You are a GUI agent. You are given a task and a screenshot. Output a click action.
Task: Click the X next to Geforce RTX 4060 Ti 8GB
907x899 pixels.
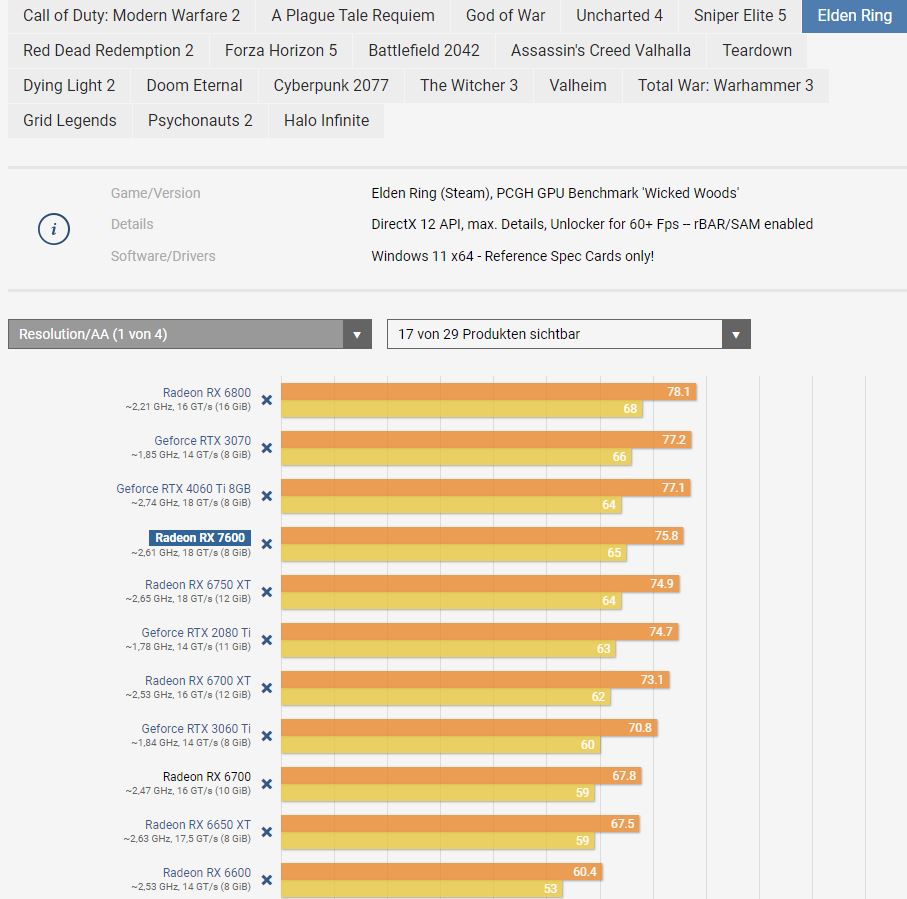[x=267, y=496]
